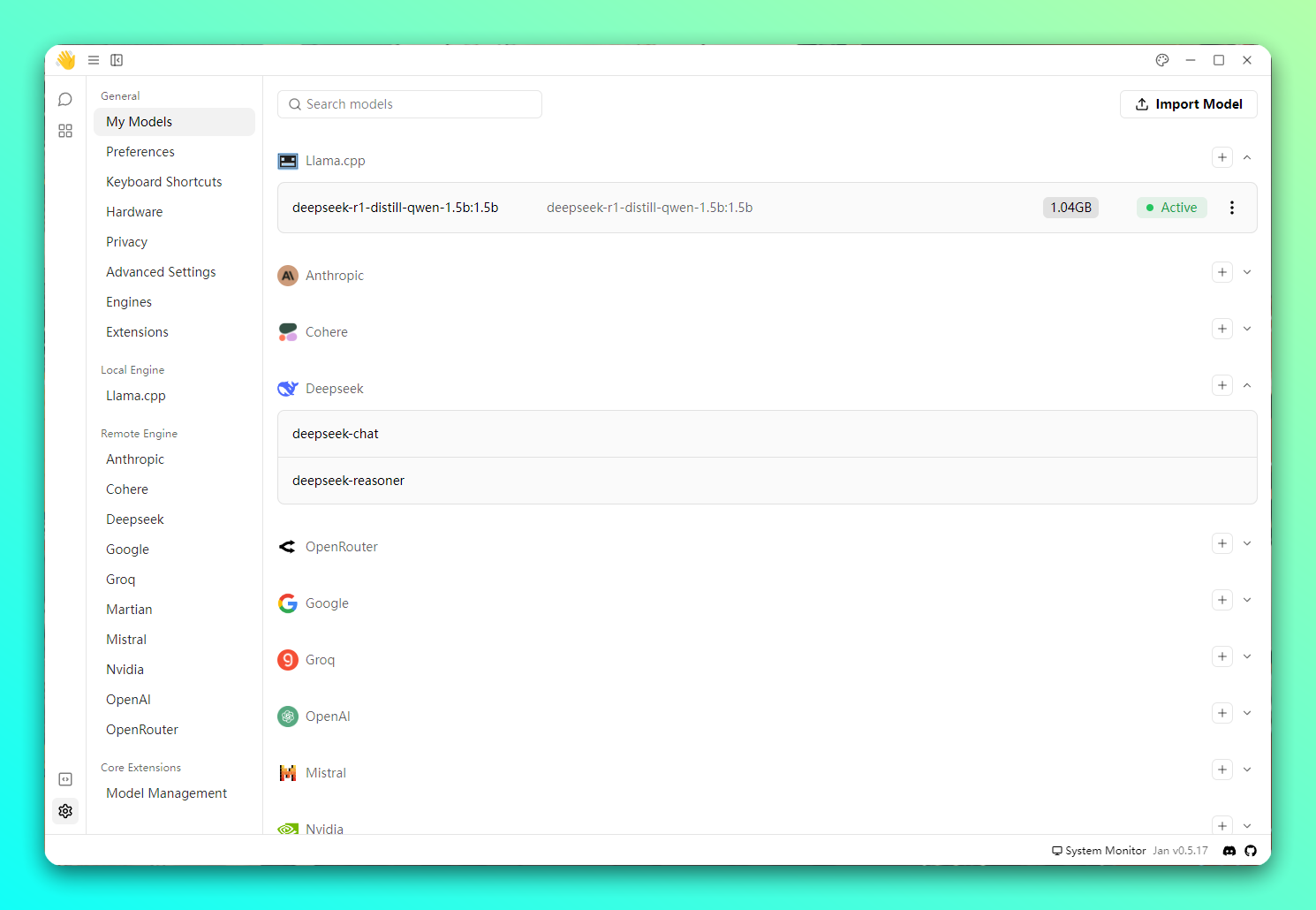1316x910 pixels.
Task: Select the deepseek-reasoner model row
Action: 768,481
